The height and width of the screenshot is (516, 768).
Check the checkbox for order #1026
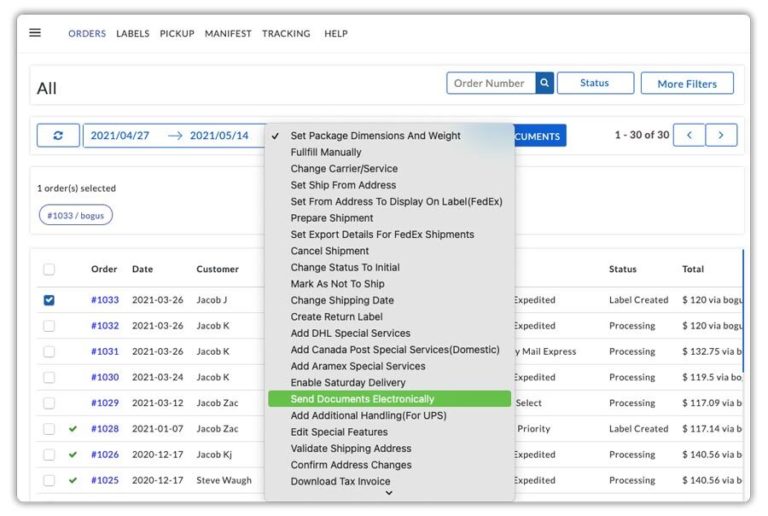[49, 455]
